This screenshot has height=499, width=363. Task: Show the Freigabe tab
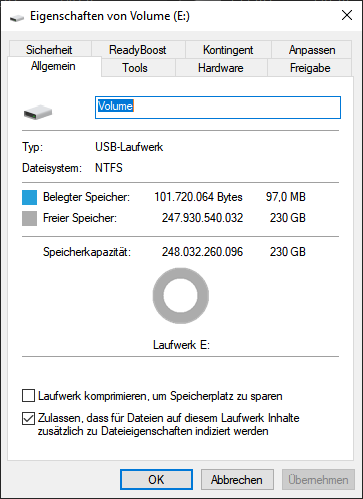point(310,68)
